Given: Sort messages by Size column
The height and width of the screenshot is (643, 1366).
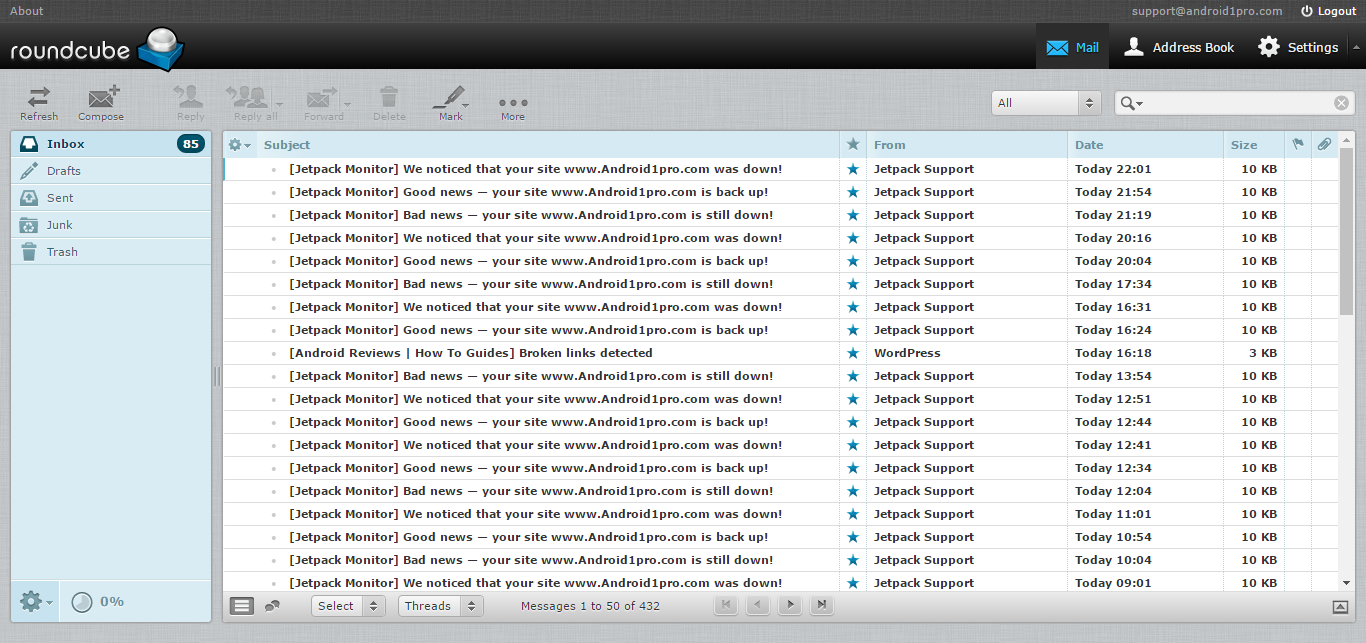Looking at the screenshot, I should [1244, 145].
